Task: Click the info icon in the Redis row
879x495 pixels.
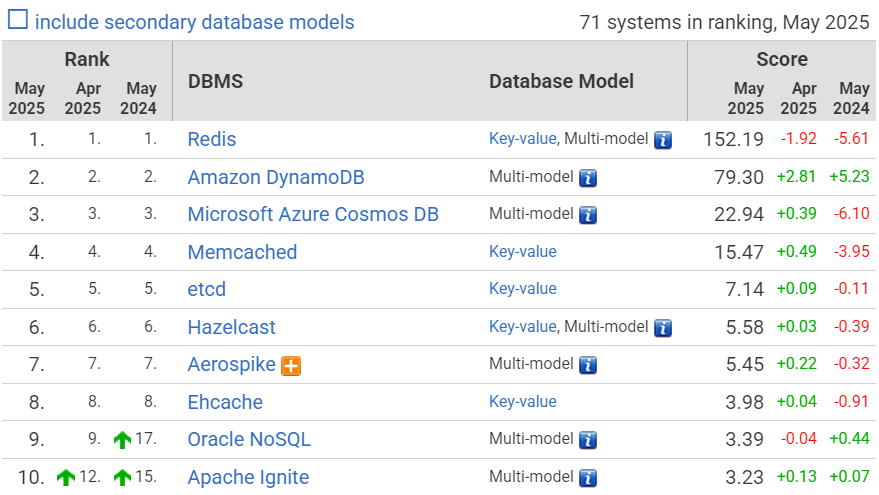Action: click(663, 140)
